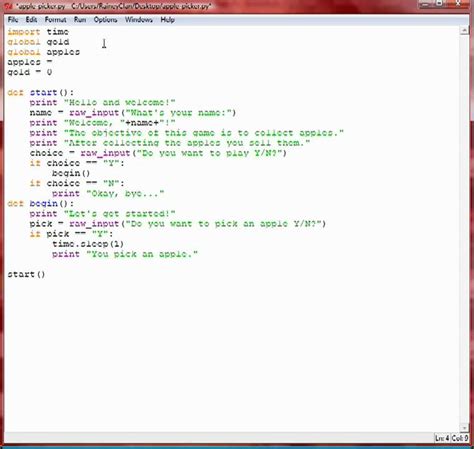Click on 'def begin():' definition line
The image size is (474, 449).
click(41, 203)
